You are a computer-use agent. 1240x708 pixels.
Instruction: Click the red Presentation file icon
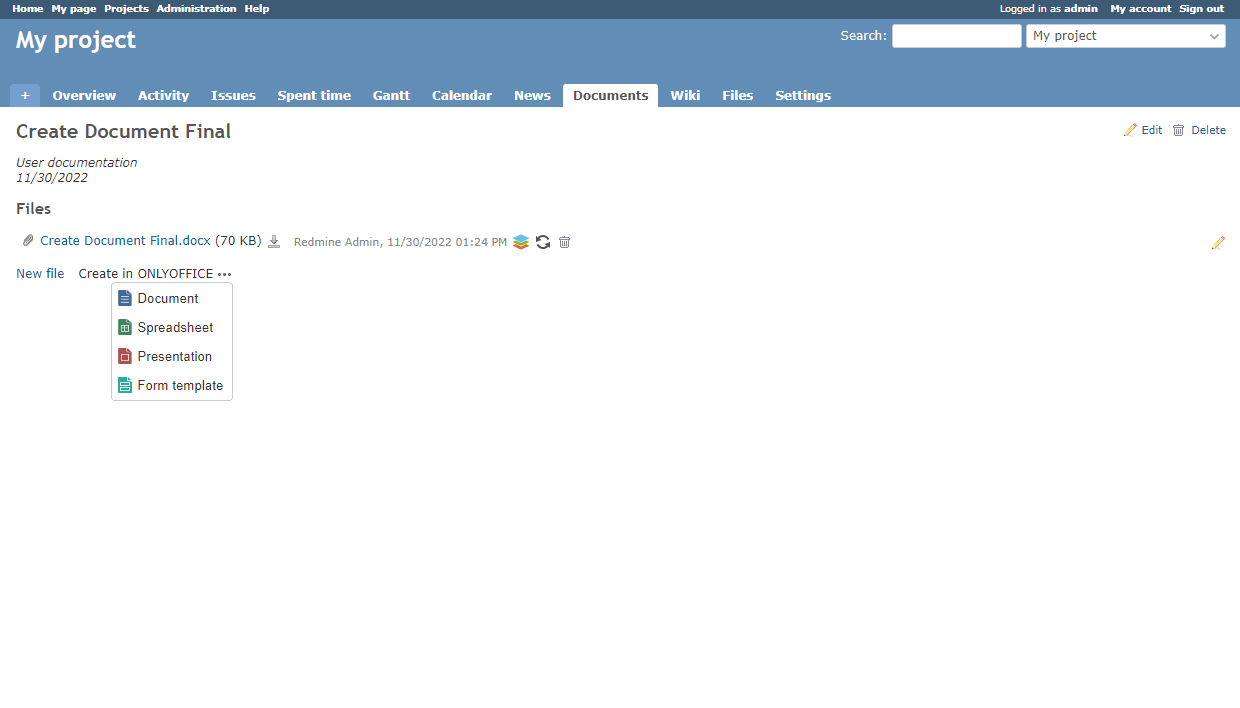click(x=125, y=357)
